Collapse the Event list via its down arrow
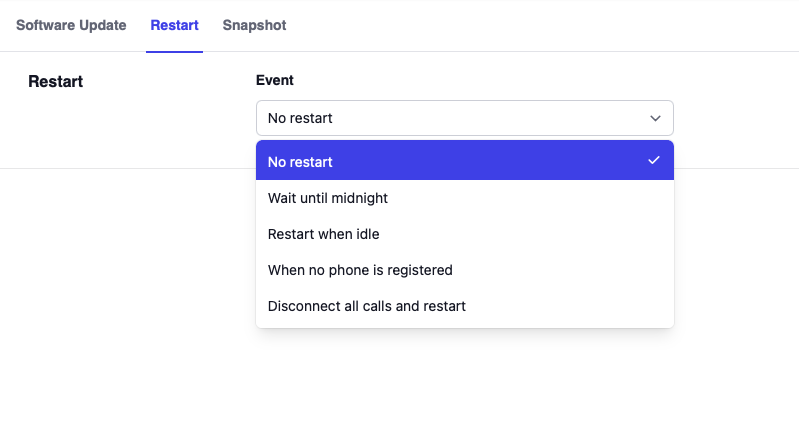The image size is (799, 423). pos(656,118)
